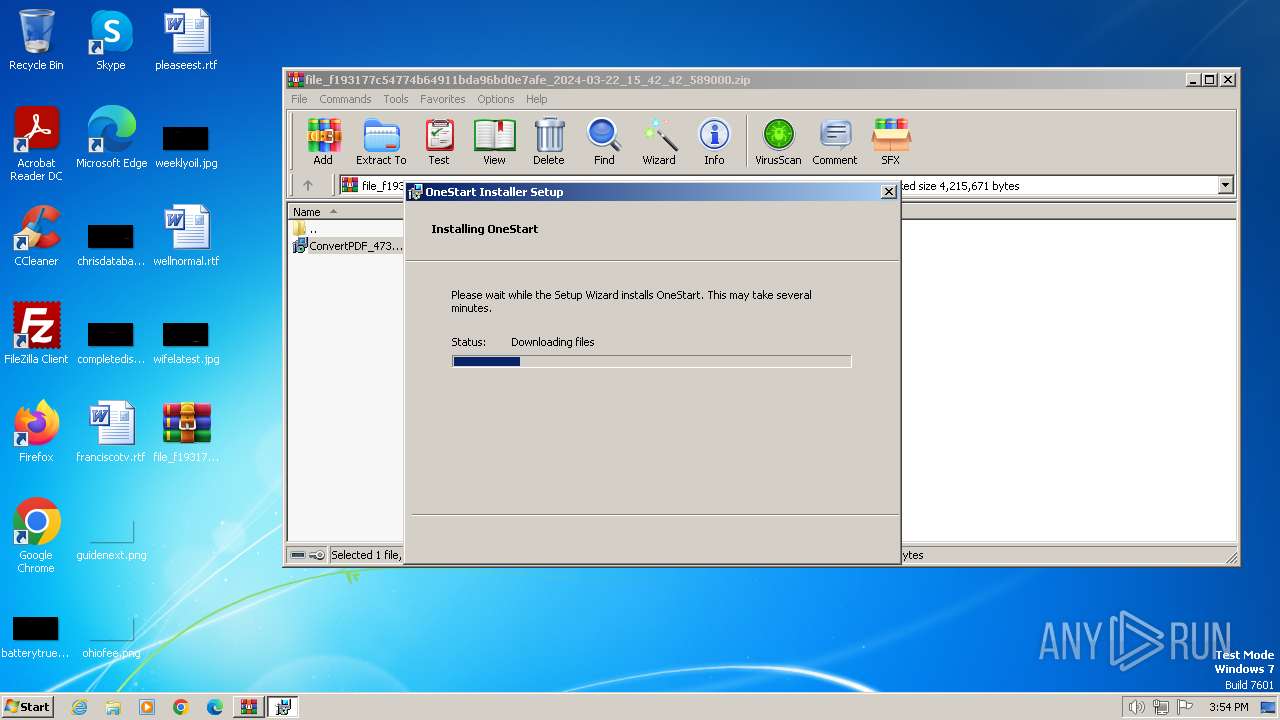1280x720 pixels.
Task: Select pleaseest.rtf desktop file
Action: pos(186,40)
